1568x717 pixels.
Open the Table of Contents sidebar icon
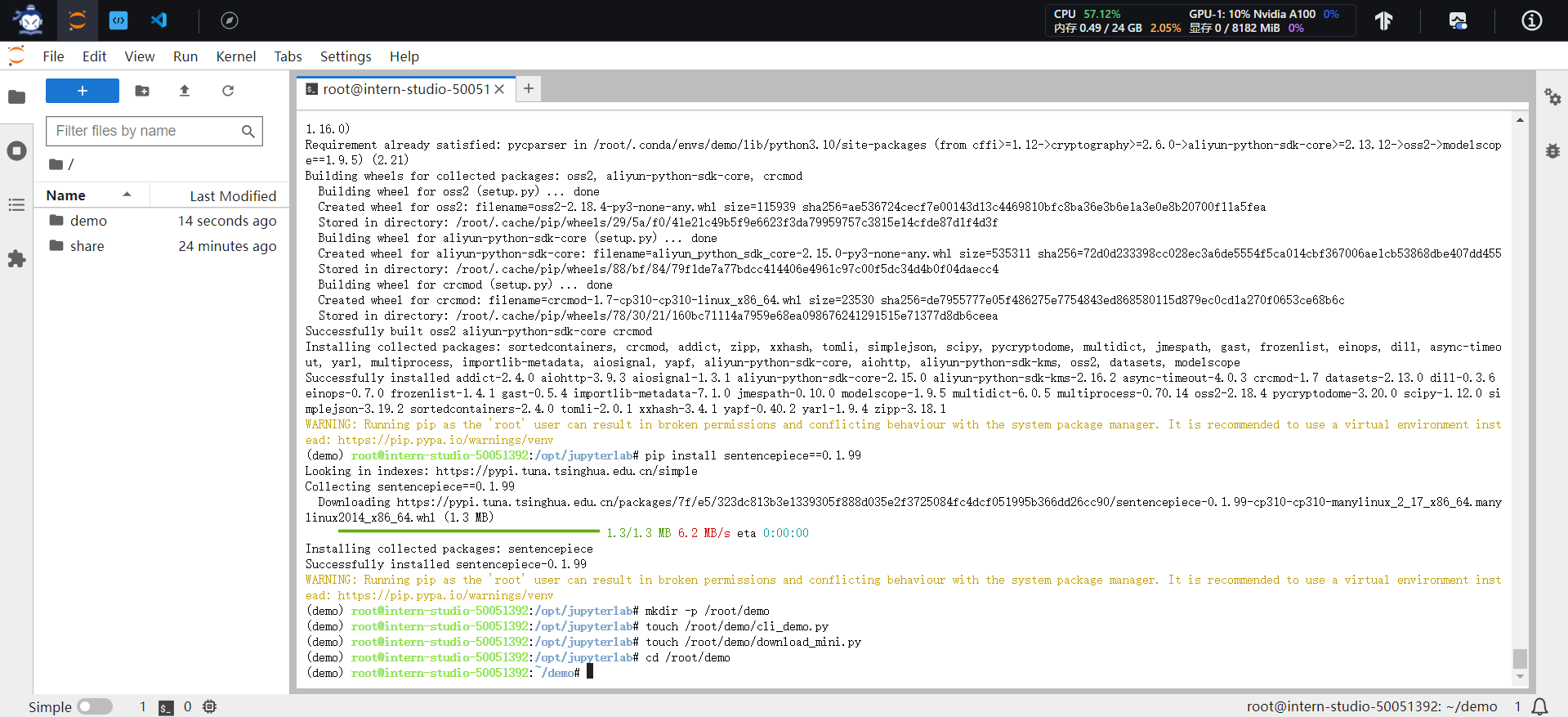(x=16, y=205)
